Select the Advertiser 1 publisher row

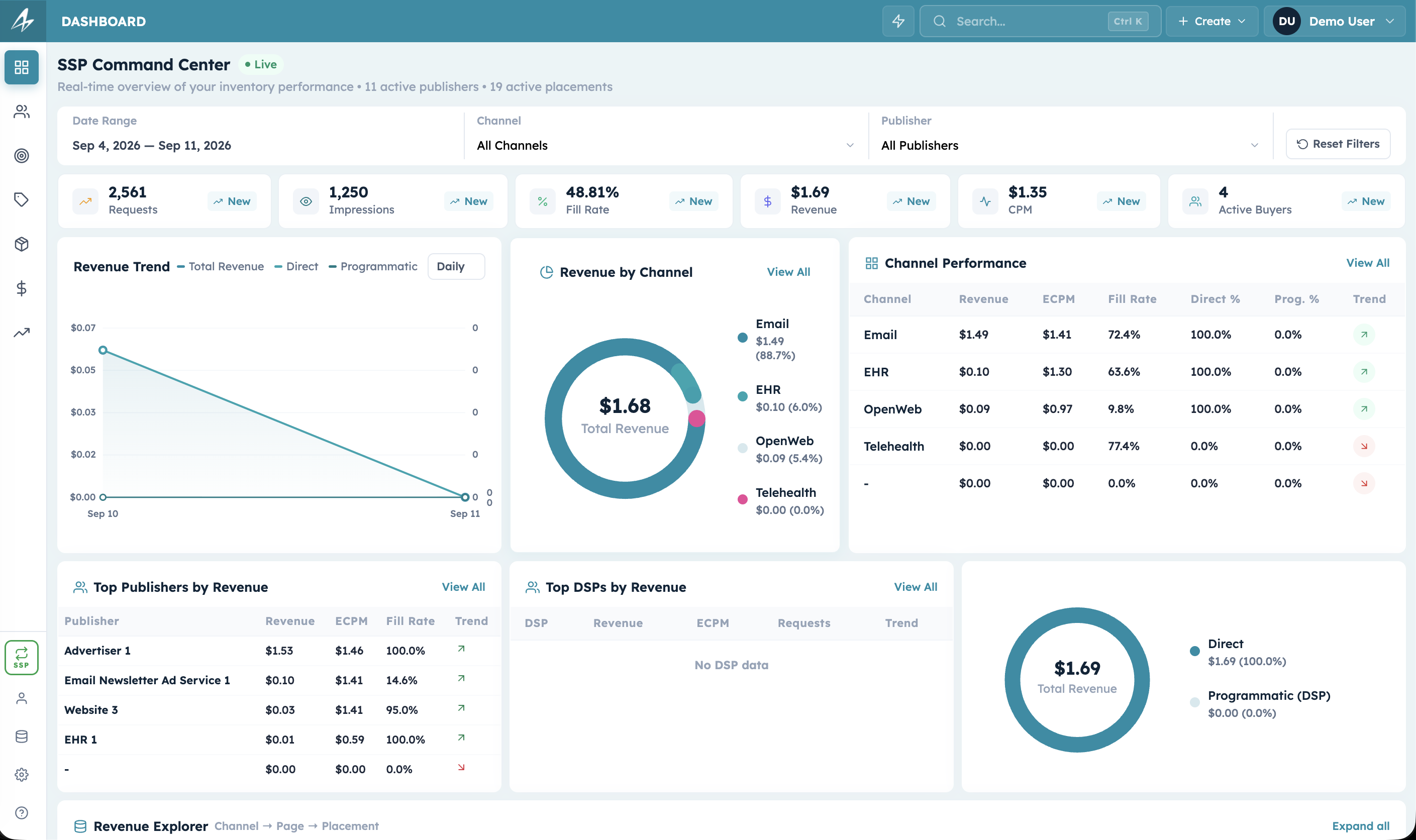pos(279,651)
